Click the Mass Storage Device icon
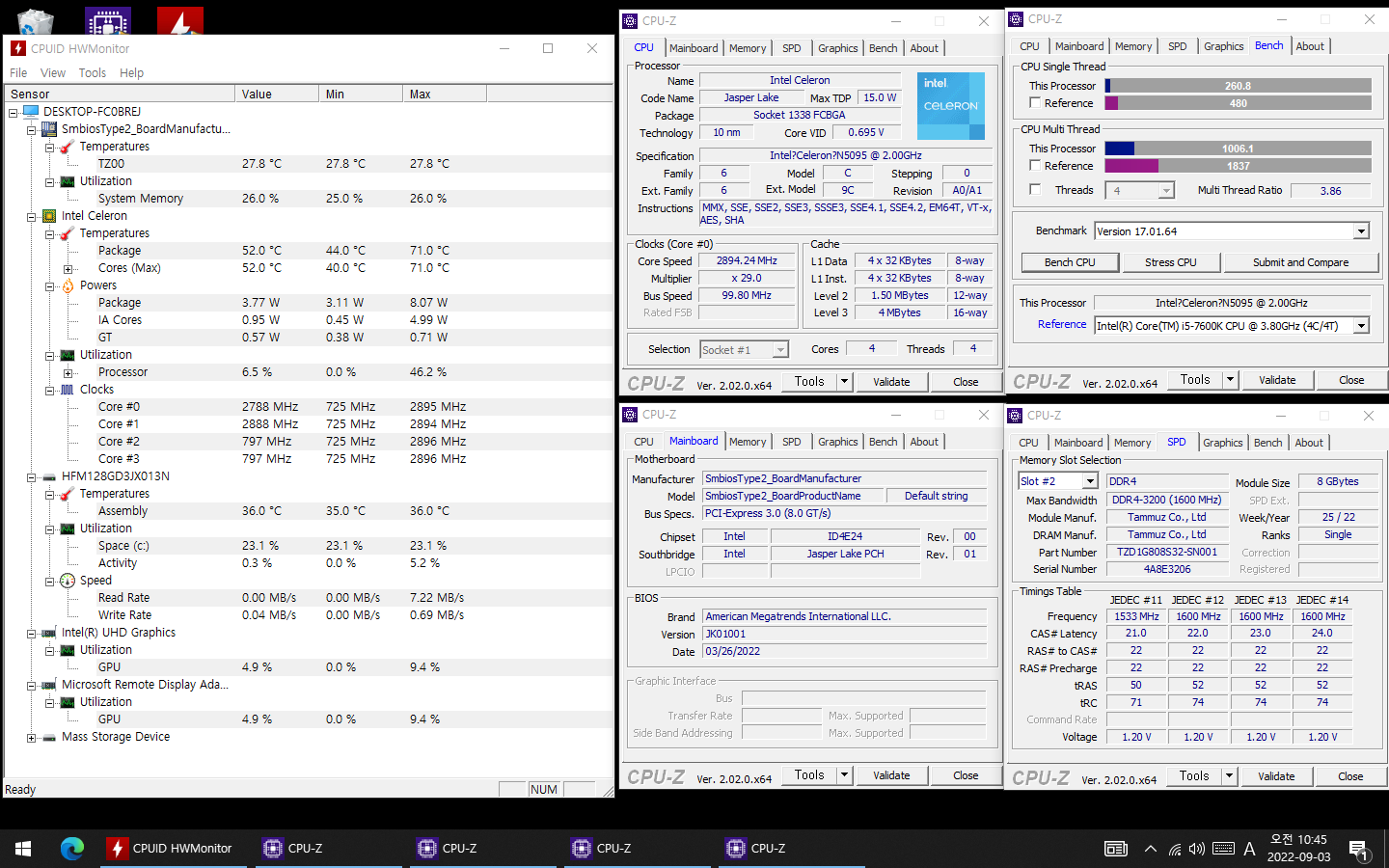 point(49,737)
